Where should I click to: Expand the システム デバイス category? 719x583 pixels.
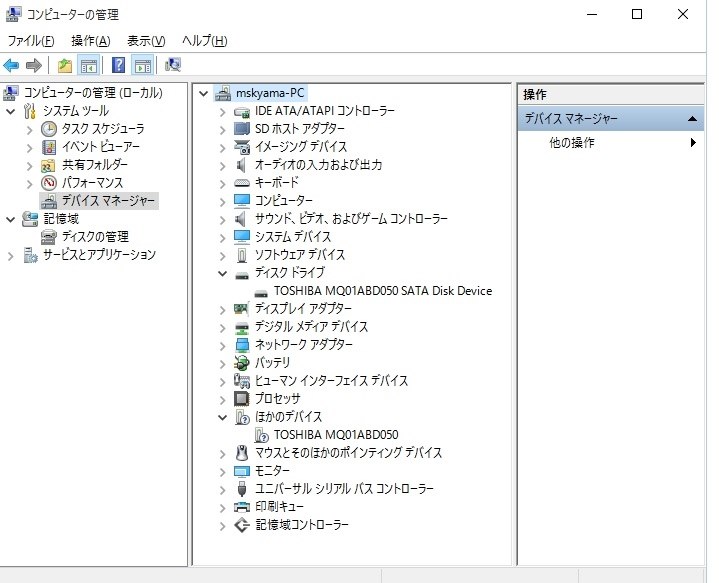point(222,238)
